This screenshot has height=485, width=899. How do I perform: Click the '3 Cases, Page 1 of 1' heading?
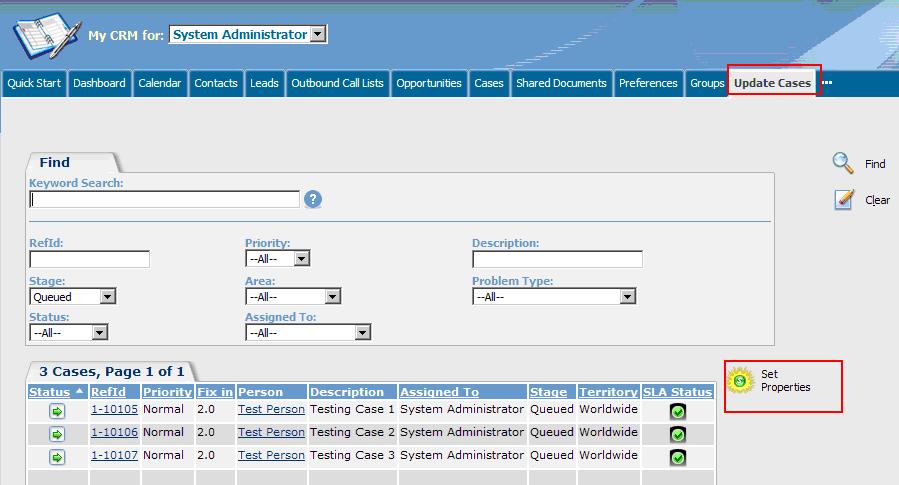click(x=112, y=371)
